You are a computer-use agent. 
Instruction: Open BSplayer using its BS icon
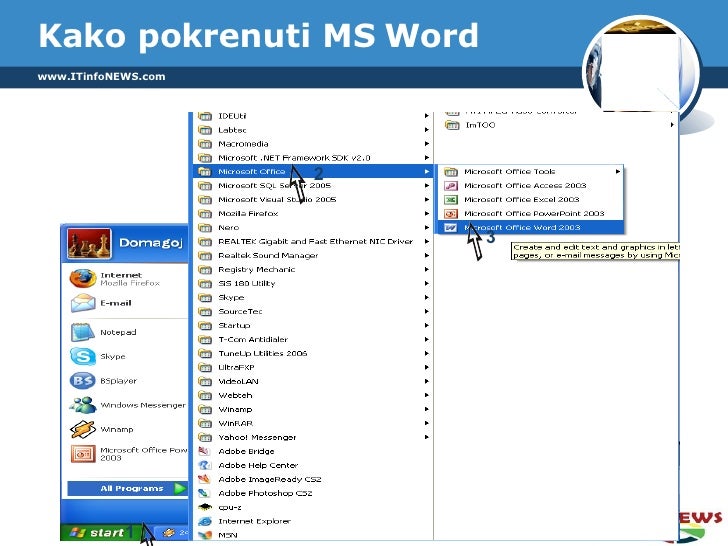pyautogui.click(x=83, y=381)
